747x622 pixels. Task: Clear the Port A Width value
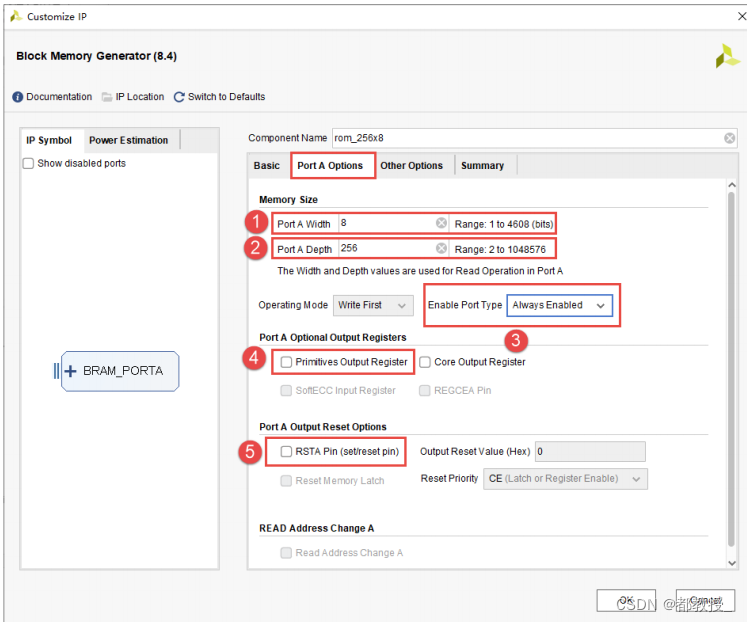(x=442, y=223)
